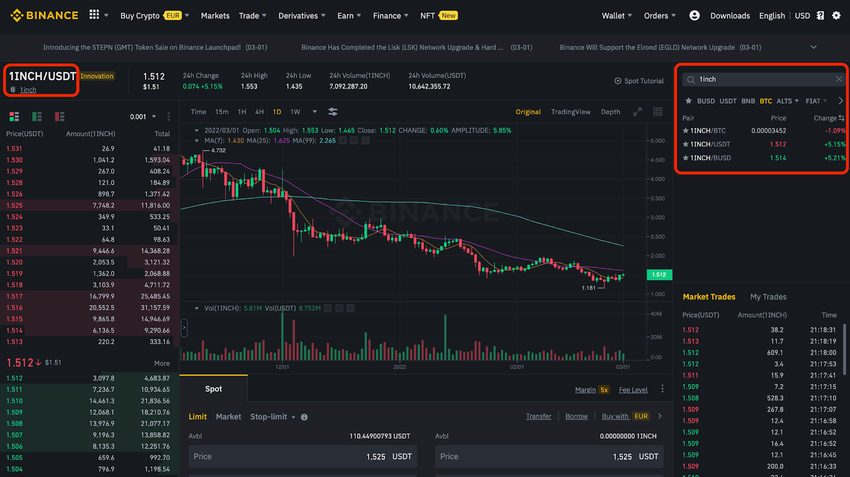
Task: Open the Trade dropdown menu
Action: coord(253,16)
